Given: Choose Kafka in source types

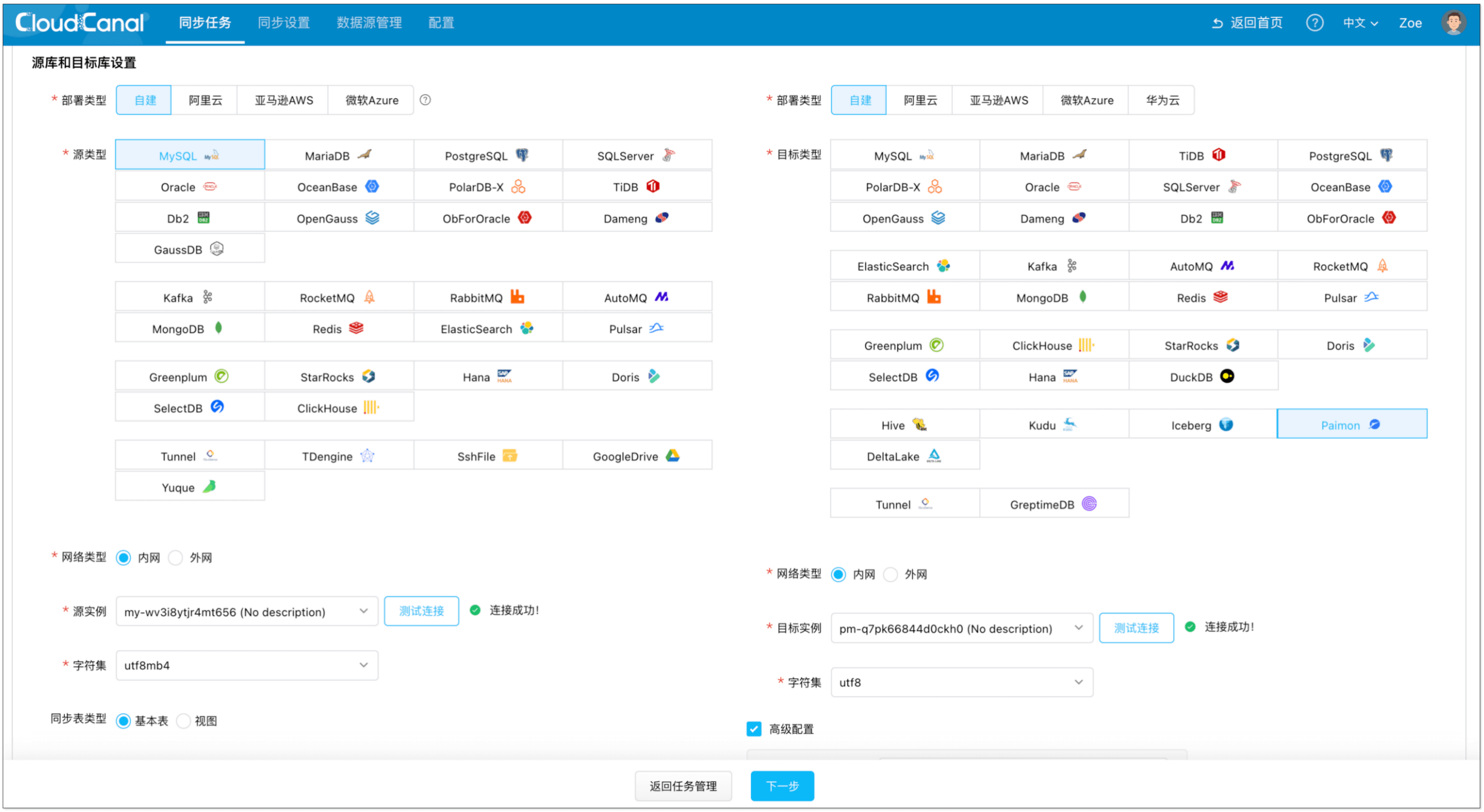Looking at the screenshot, I should point(189,298).
